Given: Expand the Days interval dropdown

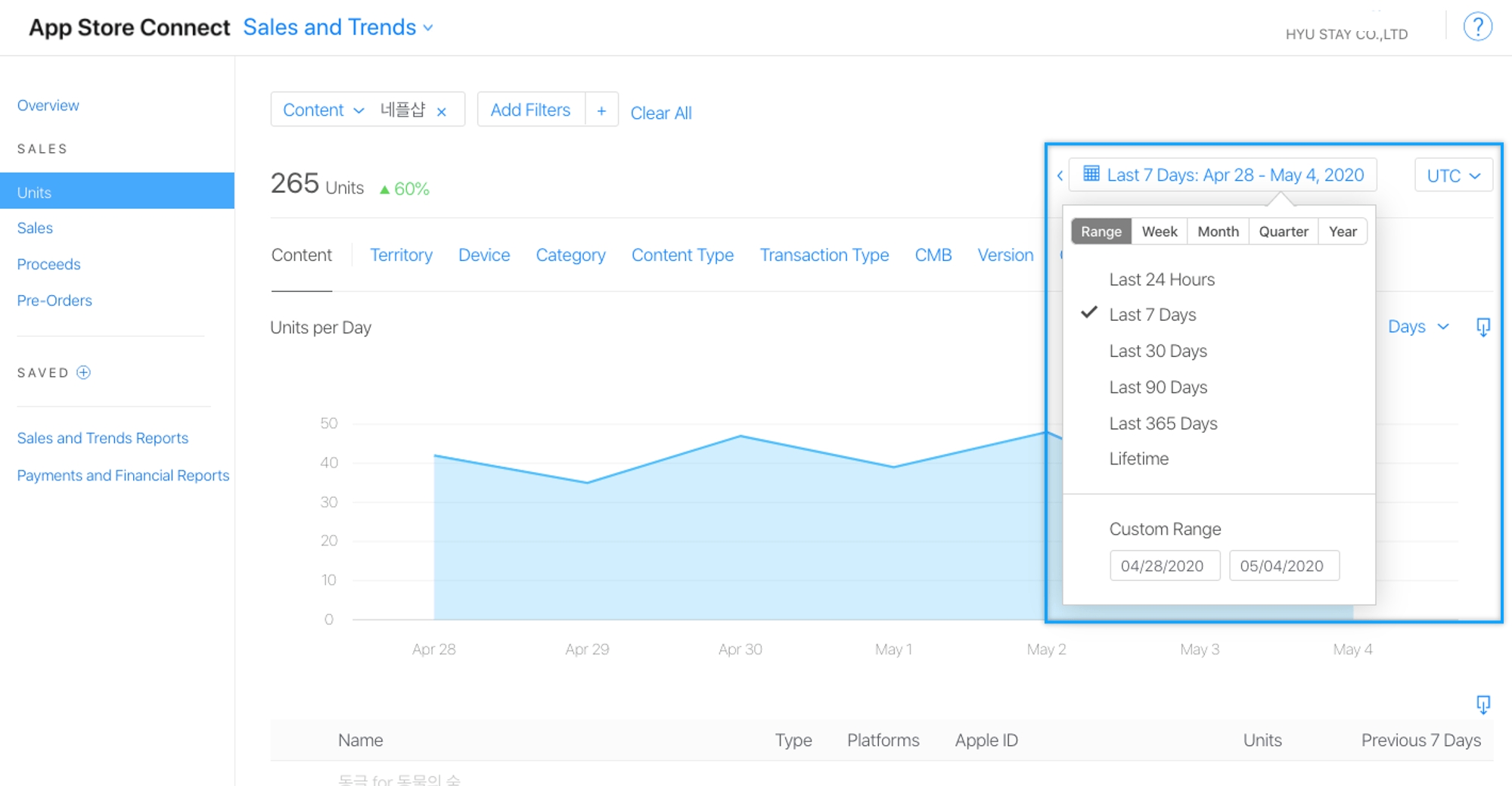Looking at the screenshot, I should coord(1418,327).
